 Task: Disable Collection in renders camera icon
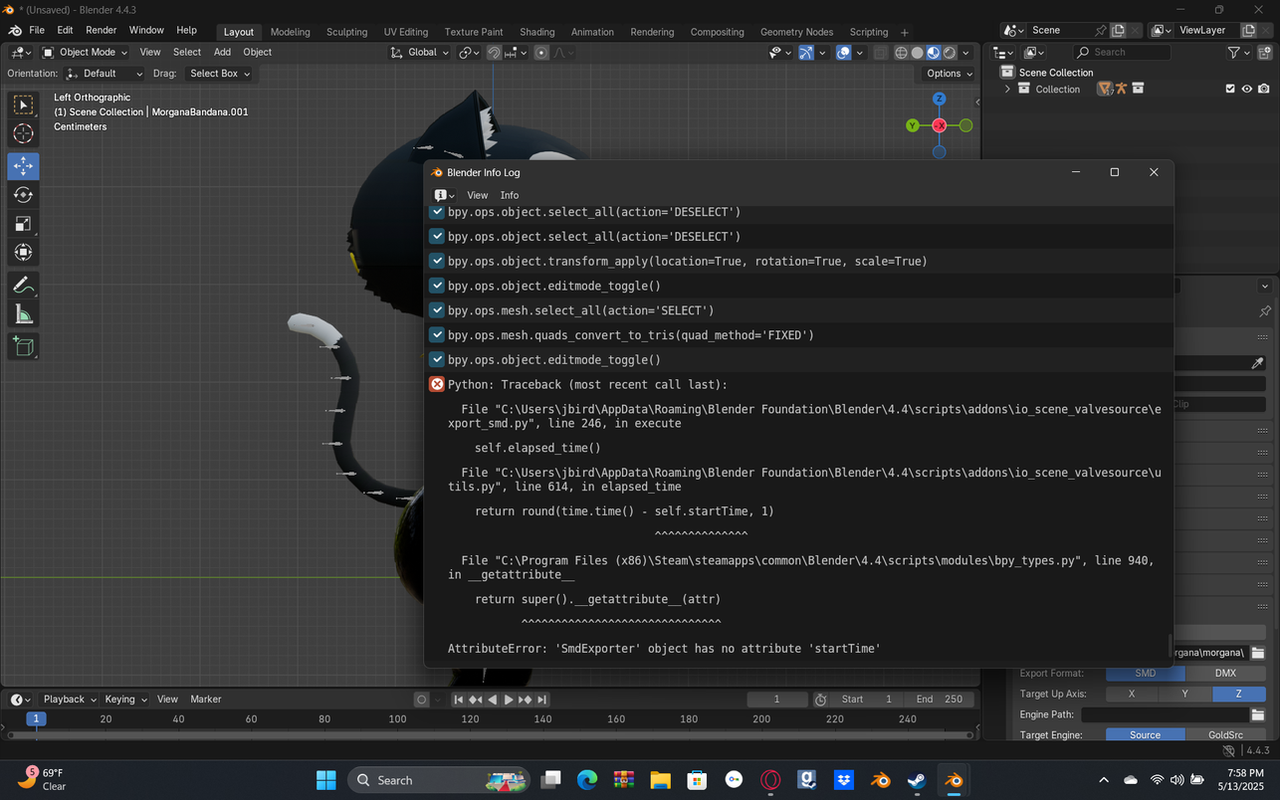(x=1264, y=89)
